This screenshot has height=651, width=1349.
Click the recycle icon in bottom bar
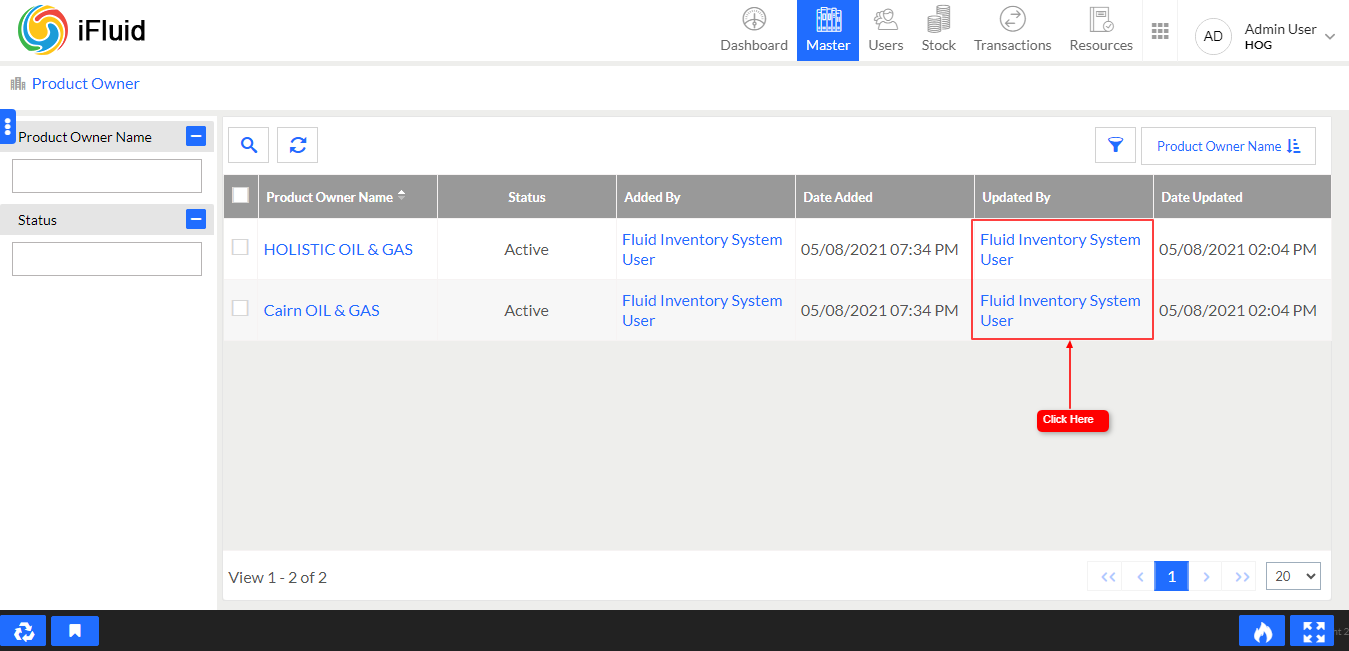pos(23,631)
